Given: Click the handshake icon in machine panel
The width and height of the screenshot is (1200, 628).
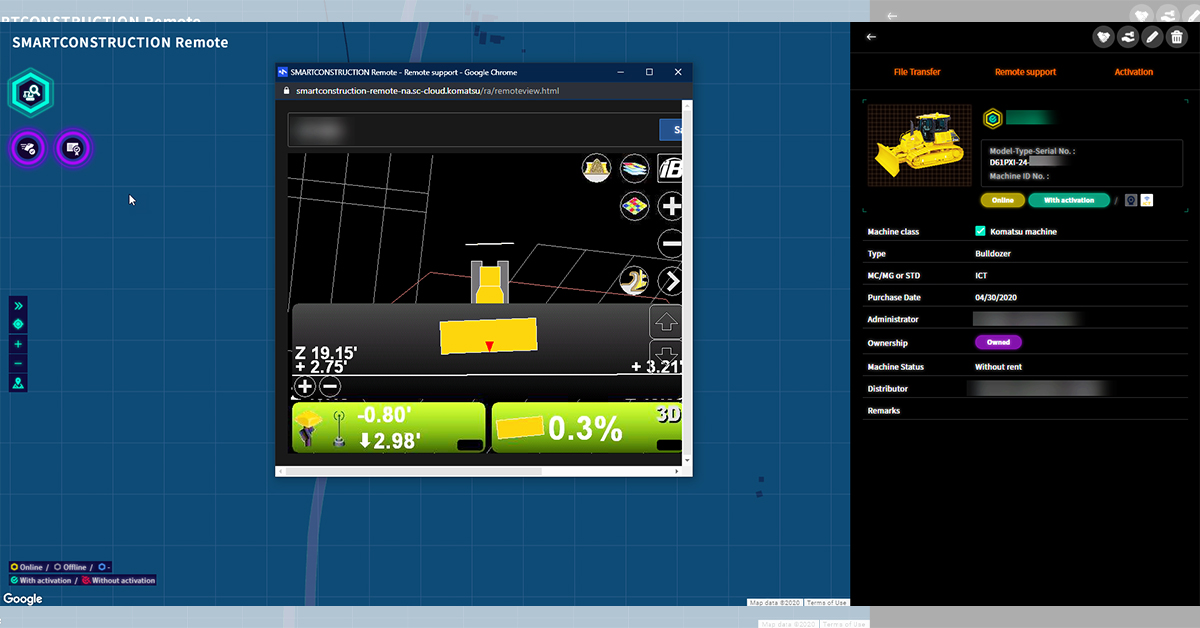Looking at the screenshot, I should click(x=1127, y=37).
